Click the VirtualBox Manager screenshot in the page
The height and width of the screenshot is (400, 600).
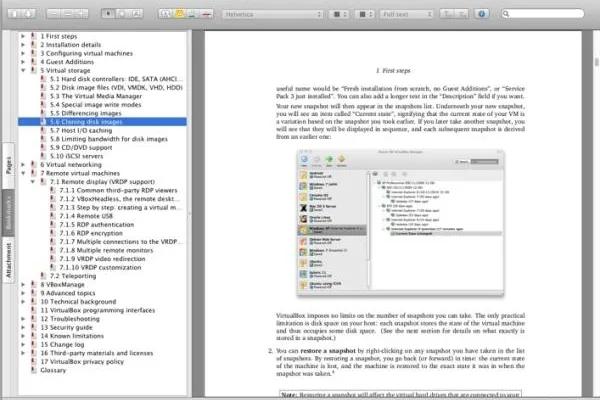(x=400, y=223)
